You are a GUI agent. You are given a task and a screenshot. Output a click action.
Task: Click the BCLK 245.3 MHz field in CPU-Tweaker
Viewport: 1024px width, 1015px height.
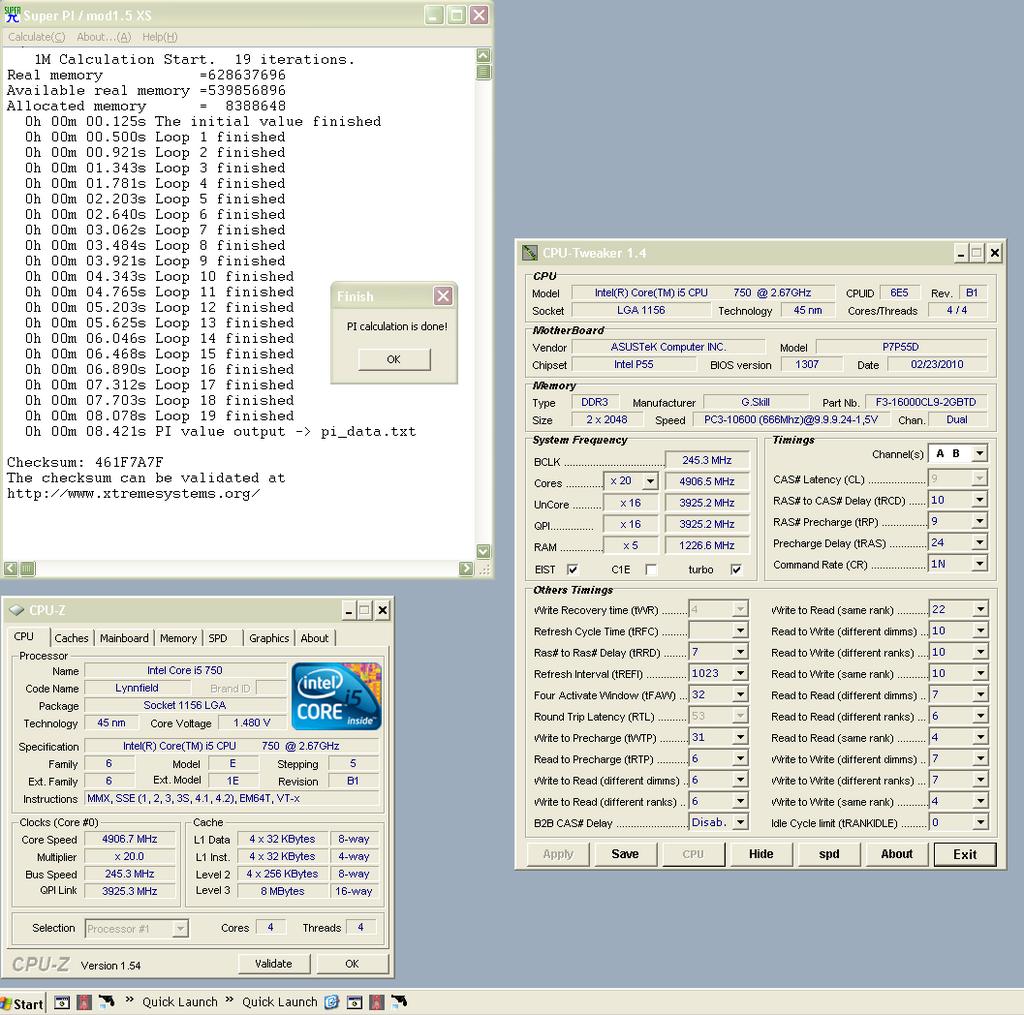pos(707,460)
